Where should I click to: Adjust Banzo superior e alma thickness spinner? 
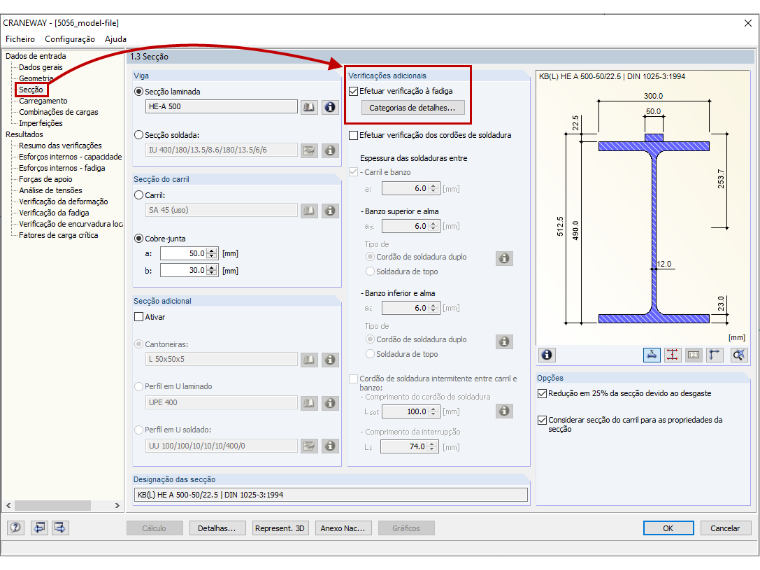(434, 226)
